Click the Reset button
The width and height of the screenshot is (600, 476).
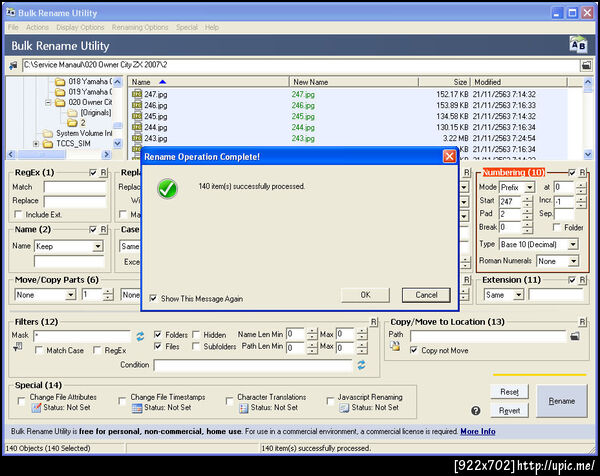click(509, 392)
